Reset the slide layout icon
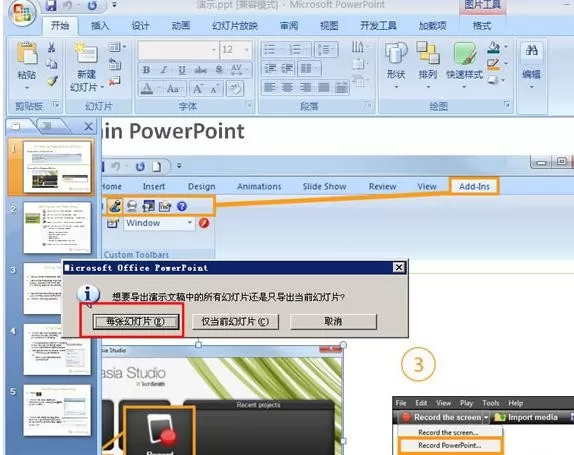The width and height of the screenshot is (574, 455). tap(115, 64)
